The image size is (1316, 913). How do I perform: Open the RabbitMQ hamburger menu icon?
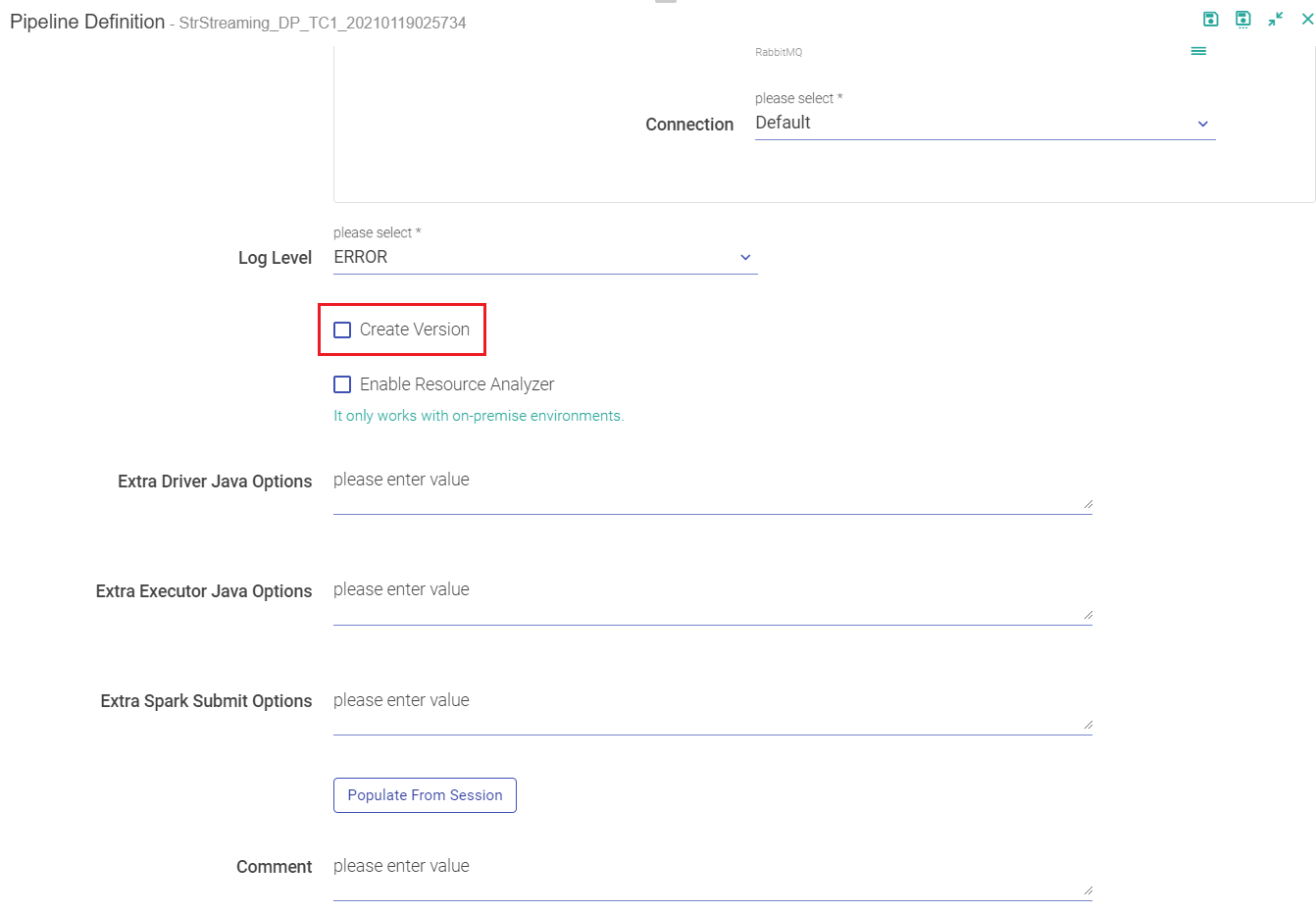[x=1198, y=51]
